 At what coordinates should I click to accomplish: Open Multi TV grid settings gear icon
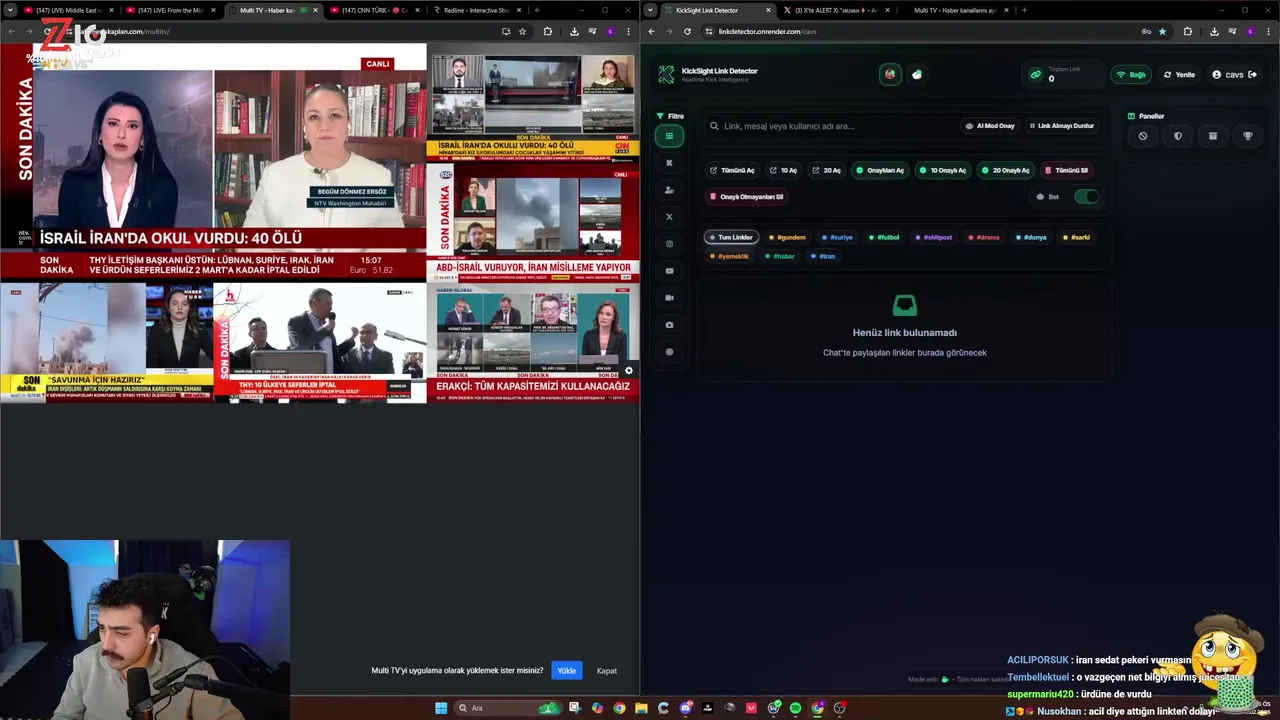click(x=629, y=371)
